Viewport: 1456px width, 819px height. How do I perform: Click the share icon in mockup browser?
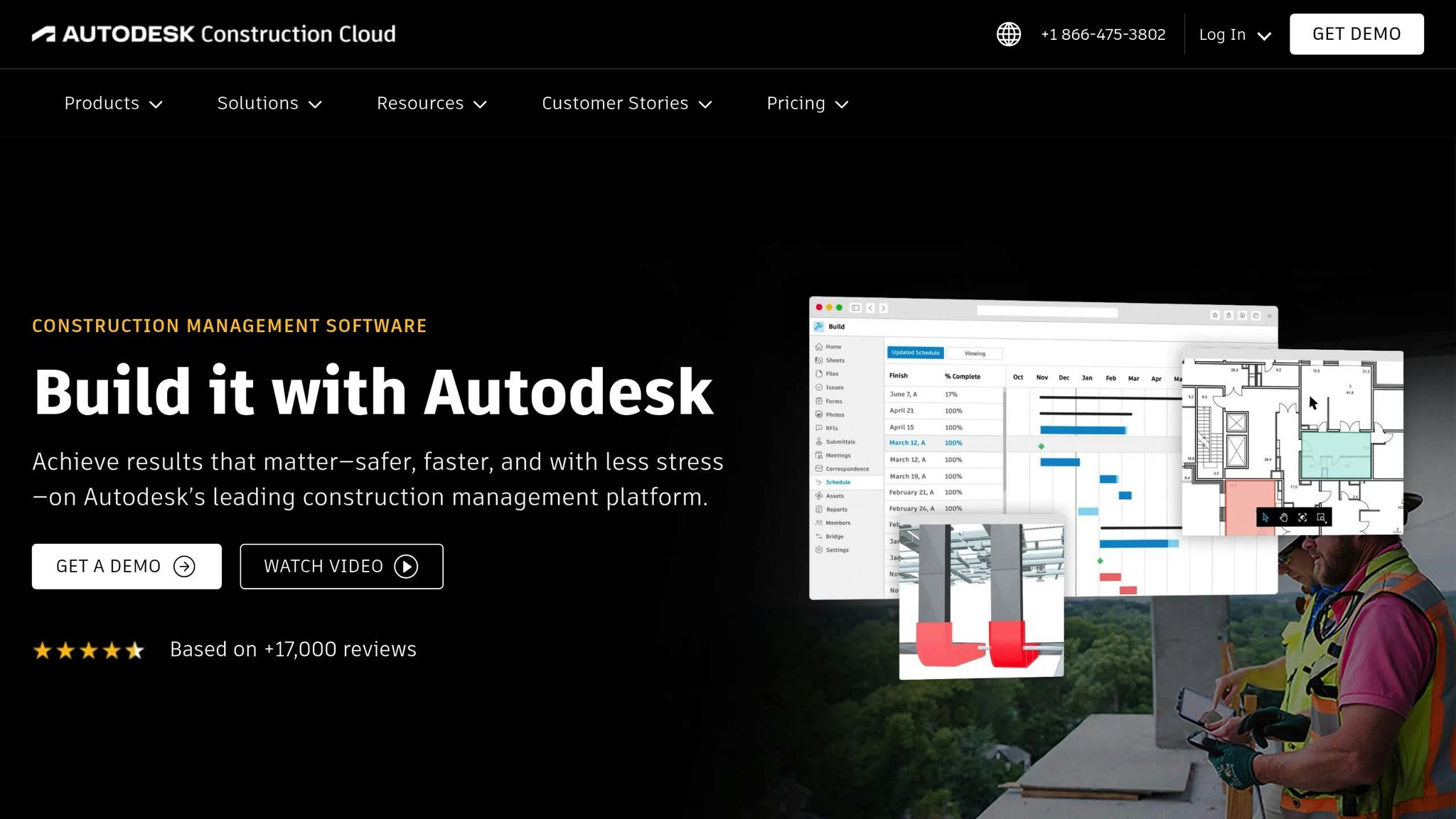point(1228,315)
